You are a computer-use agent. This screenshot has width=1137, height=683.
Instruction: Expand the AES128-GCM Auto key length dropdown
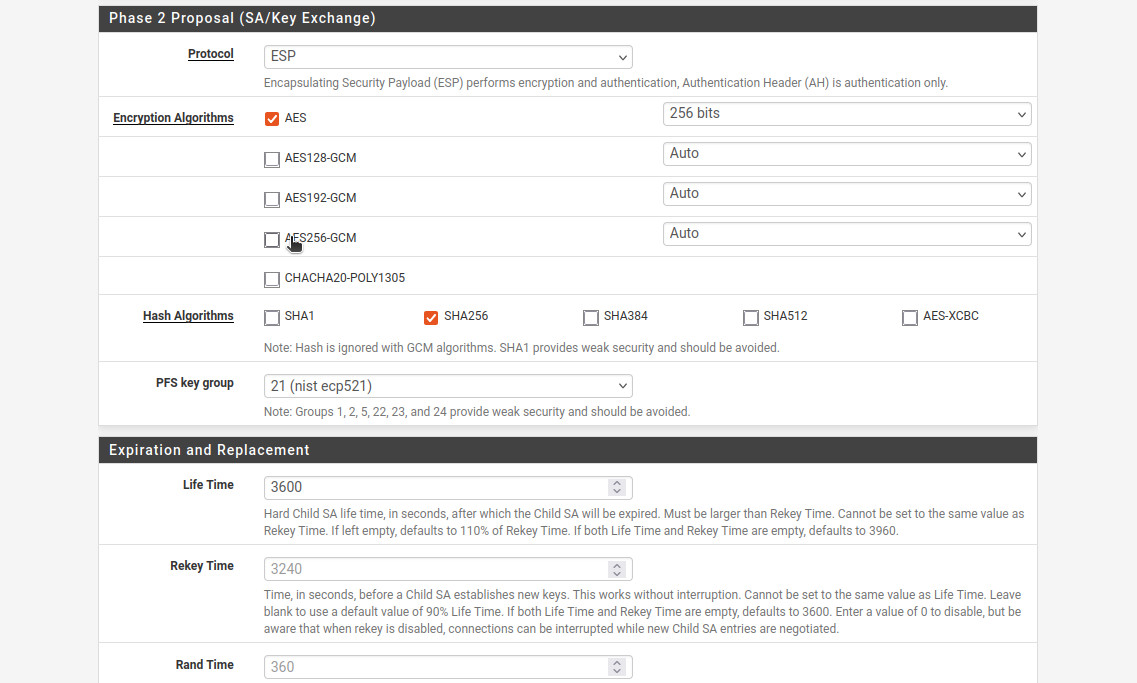tap(846, 154)
